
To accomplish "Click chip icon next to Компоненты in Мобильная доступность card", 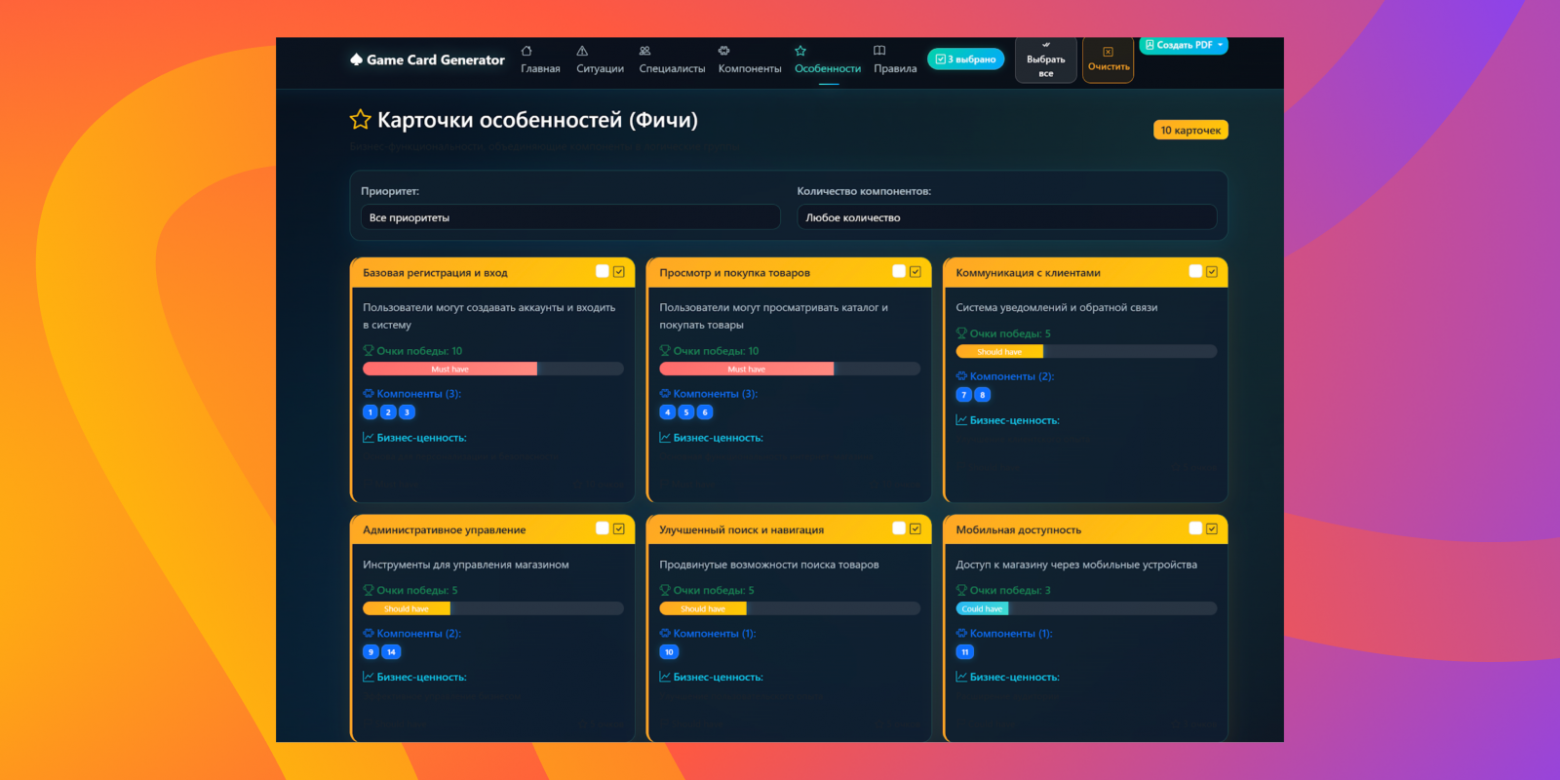I will (x=961, y=633).
